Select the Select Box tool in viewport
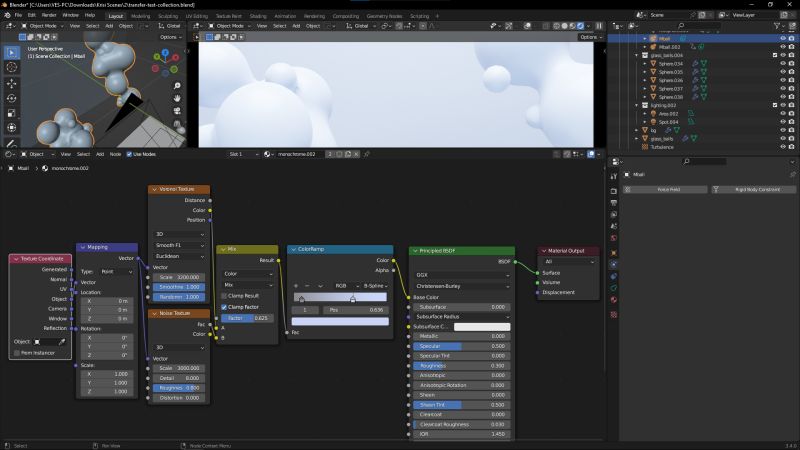800x450 pixels. [12, 52]
